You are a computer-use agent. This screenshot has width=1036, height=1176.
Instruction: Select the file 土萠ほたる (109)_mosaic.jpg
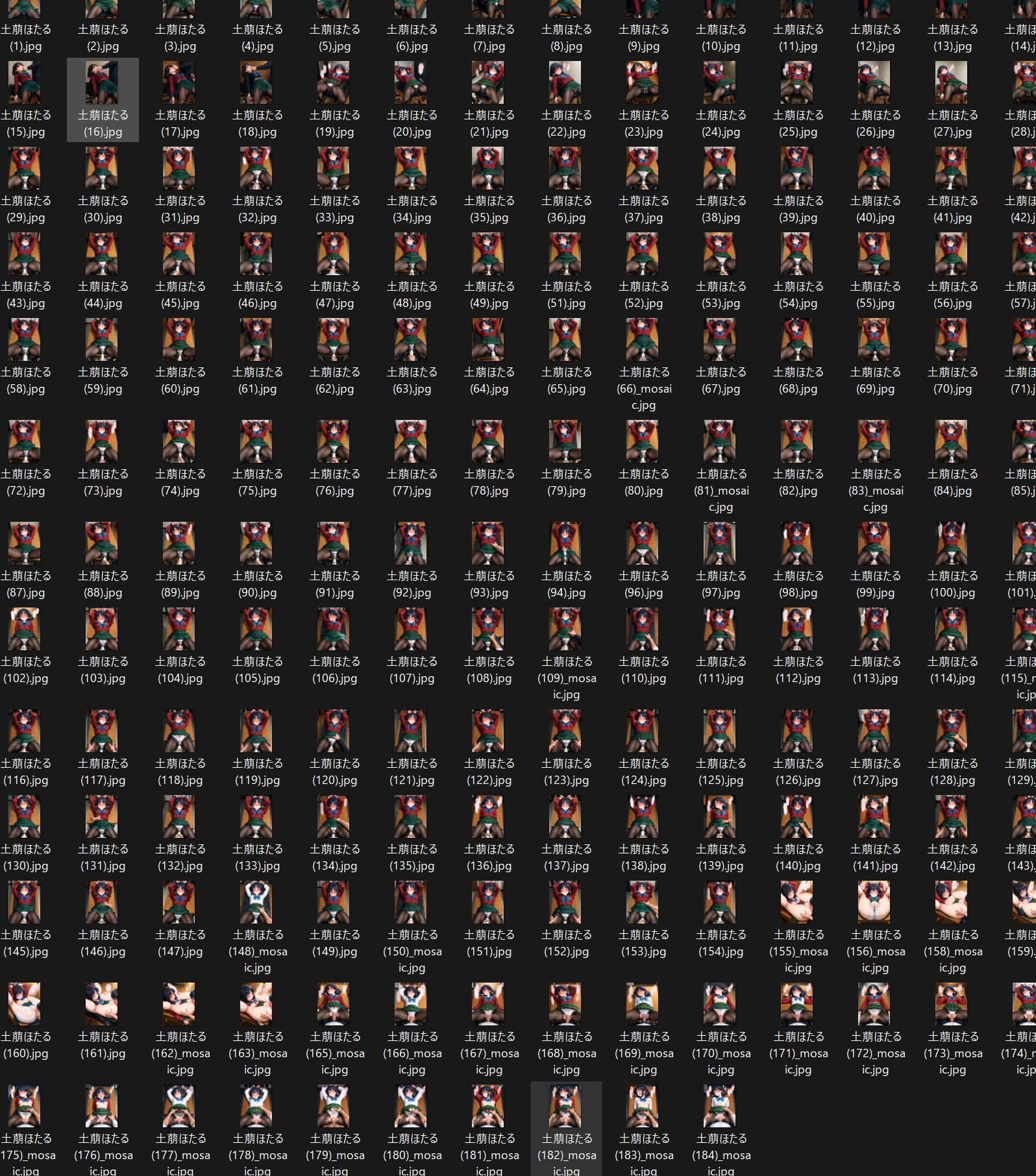566,654
